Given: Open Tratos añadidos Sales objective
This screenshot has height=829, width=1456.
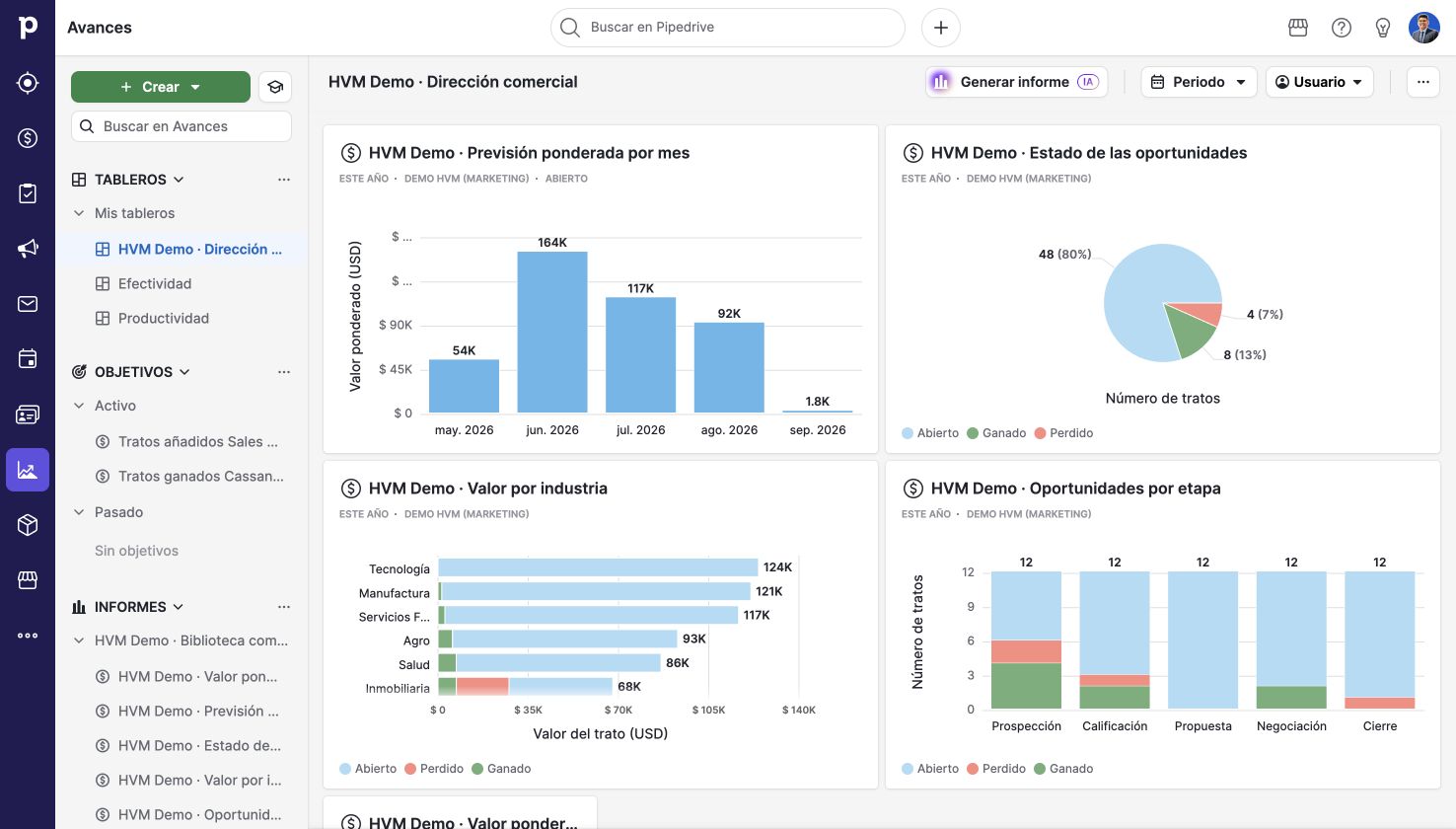Looking at the screenshot, I should click(197, 442).
